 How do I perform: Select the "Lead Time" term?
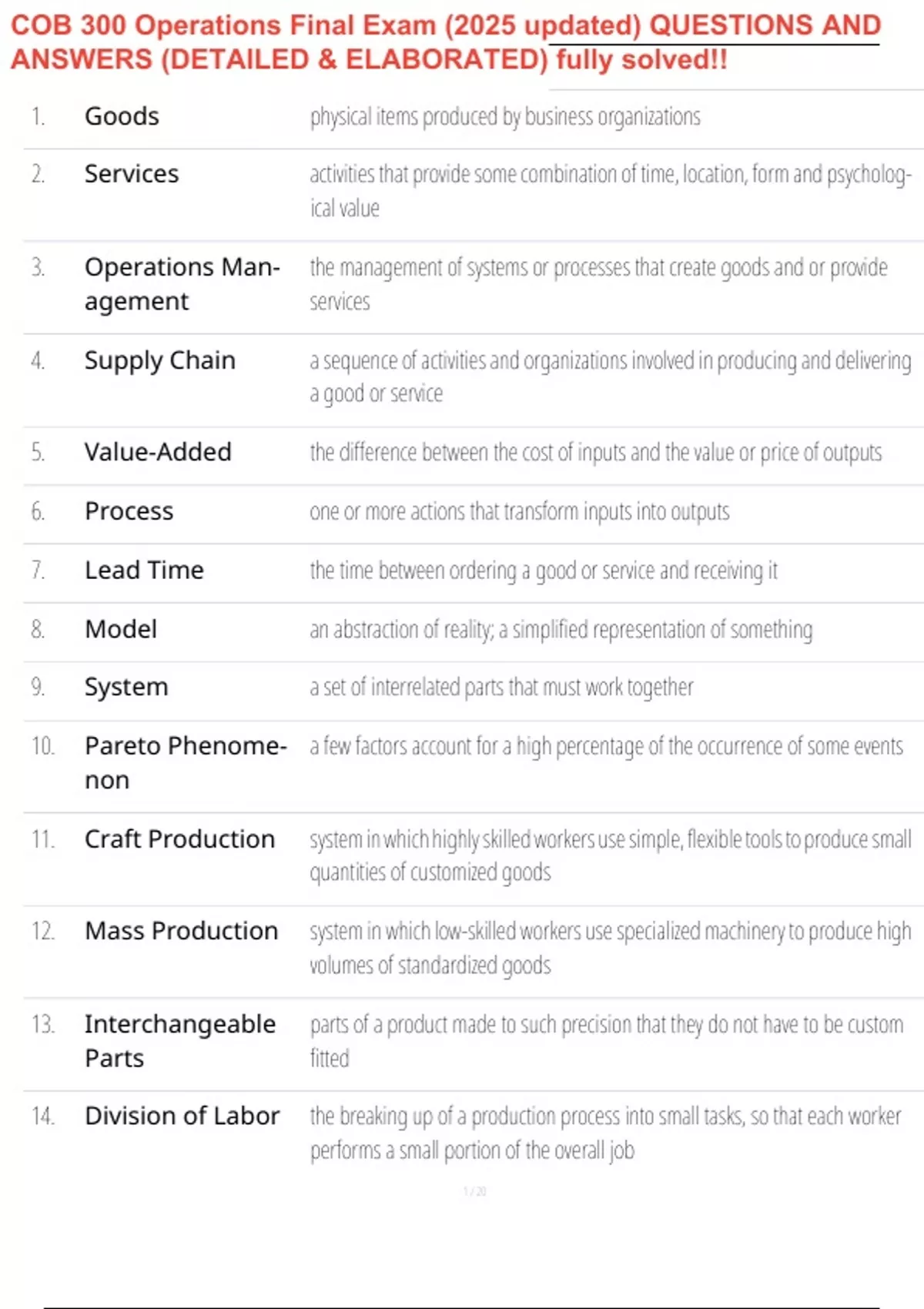[x=144, y=571]
